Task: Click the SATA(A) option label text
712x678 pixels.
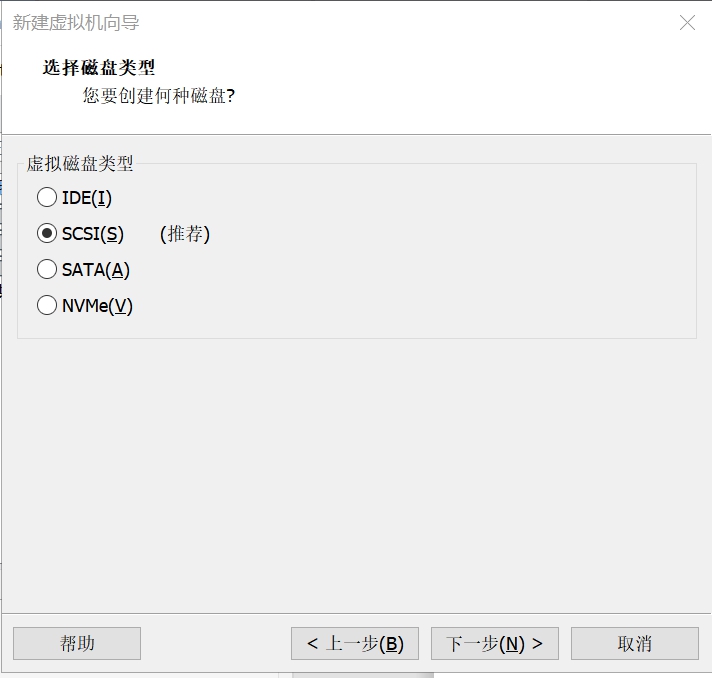Action: click(x=96, y=270)
